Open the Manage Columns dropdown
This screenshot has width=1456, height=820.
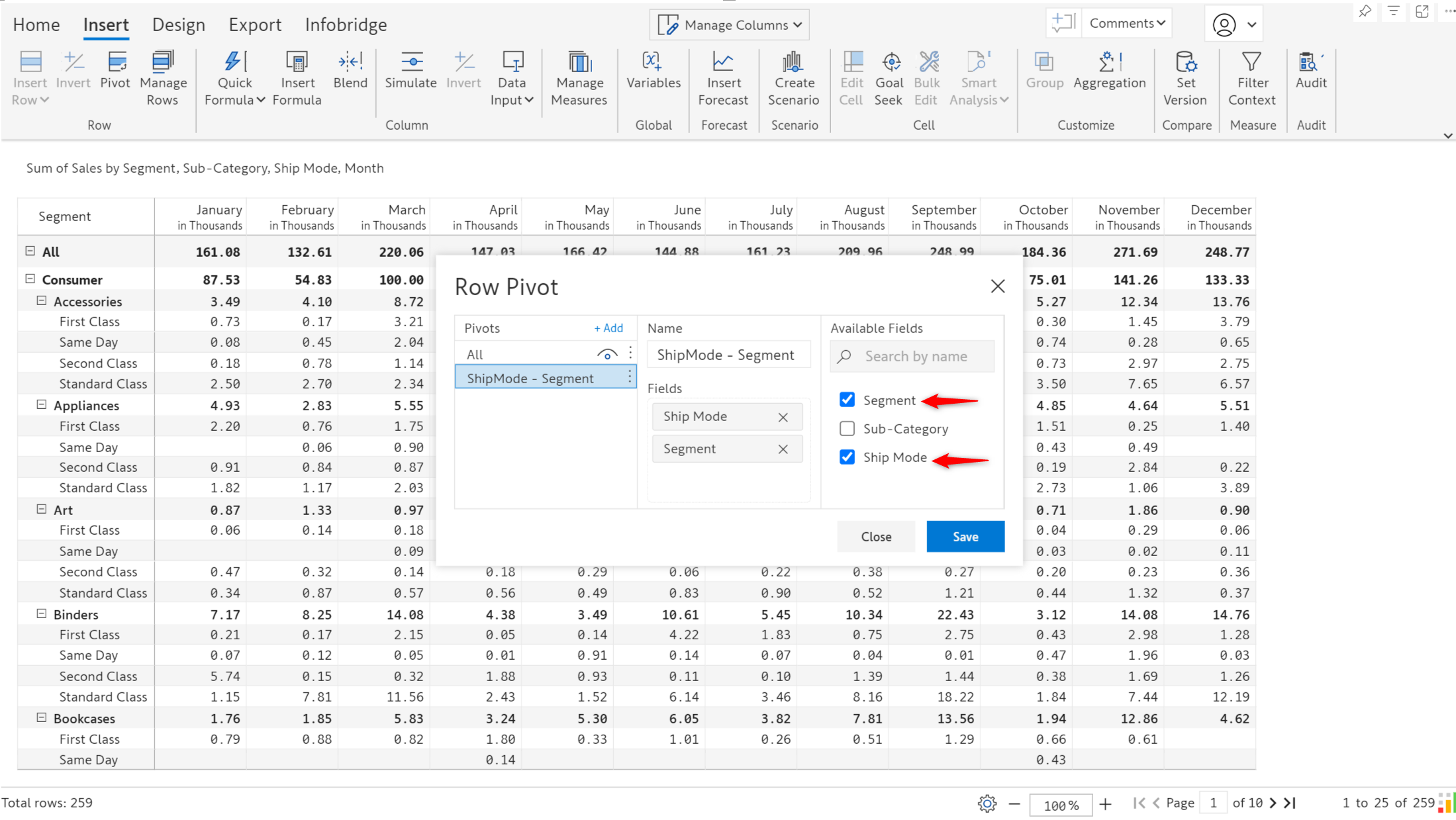pos(730,25)
